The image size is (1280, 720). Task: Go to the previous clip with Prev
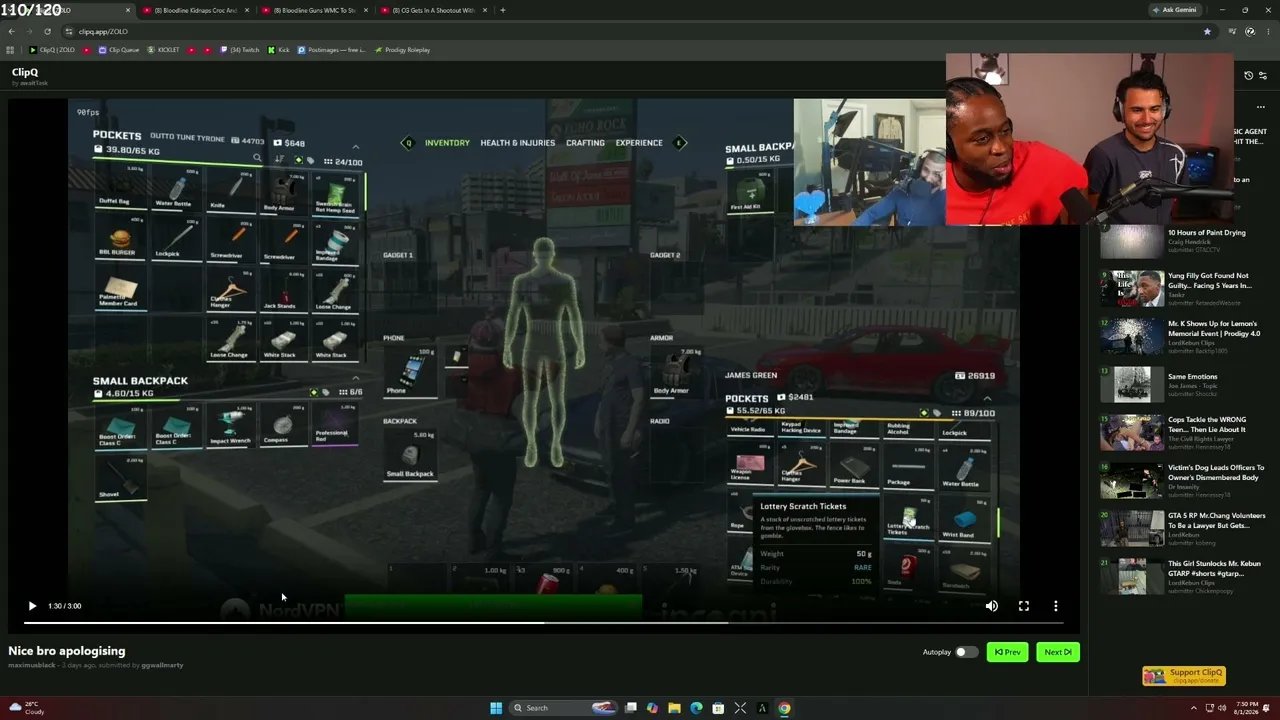point(1007,652)
